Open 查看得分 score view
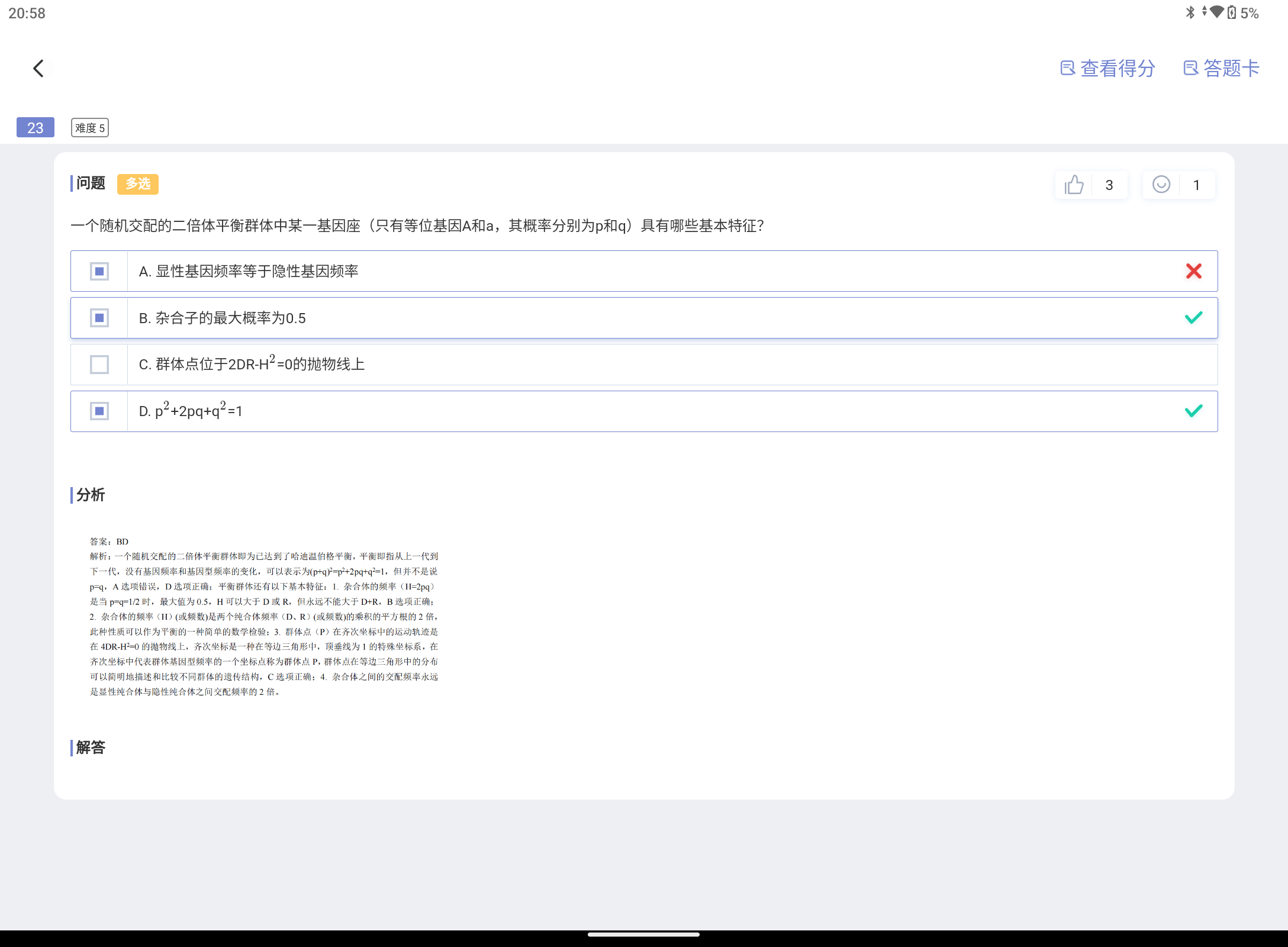The height and width of the screenshot is (947, 1288). coord(1107,69)
